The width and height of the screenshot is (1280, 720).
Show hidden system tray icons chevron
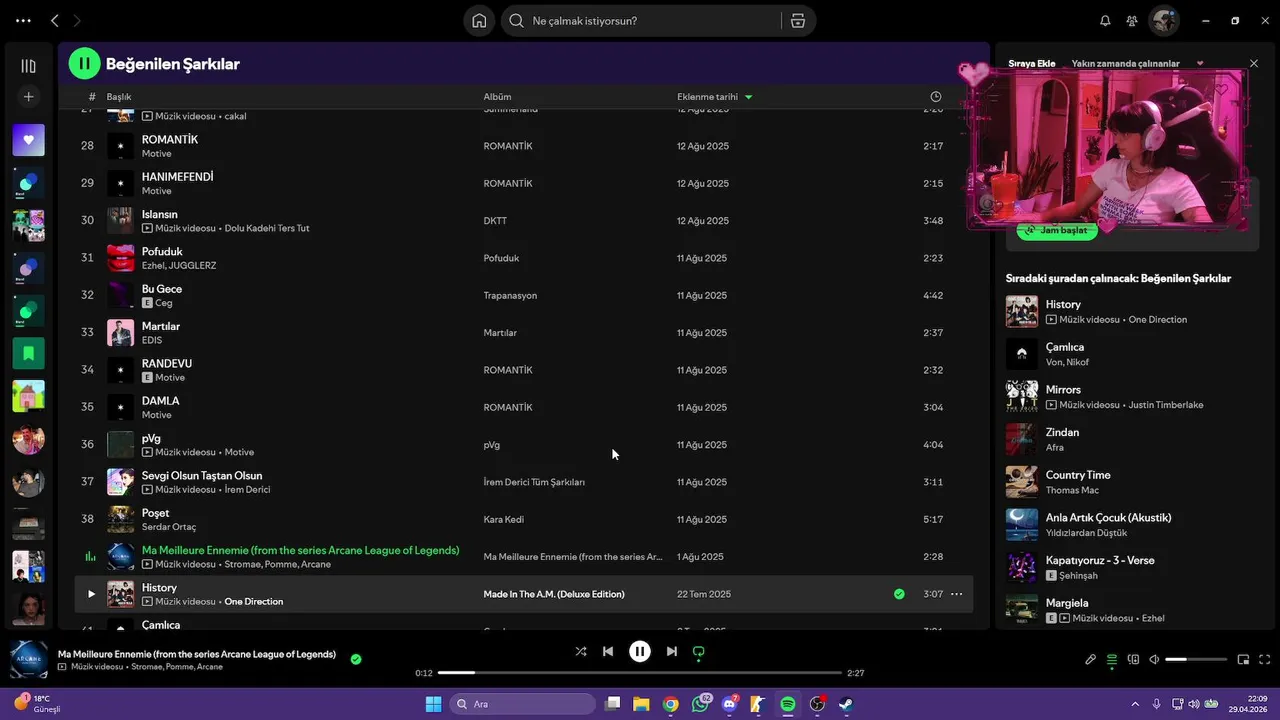tap(1135, 704)
